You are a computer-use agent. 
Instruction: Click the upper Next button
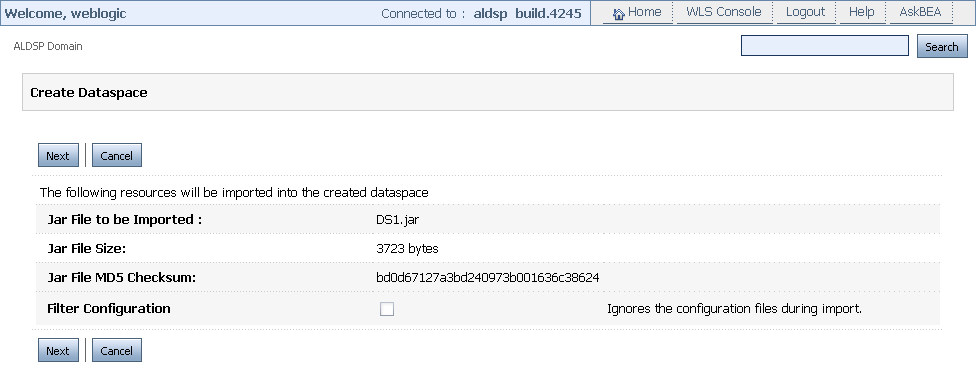(58, 156)
